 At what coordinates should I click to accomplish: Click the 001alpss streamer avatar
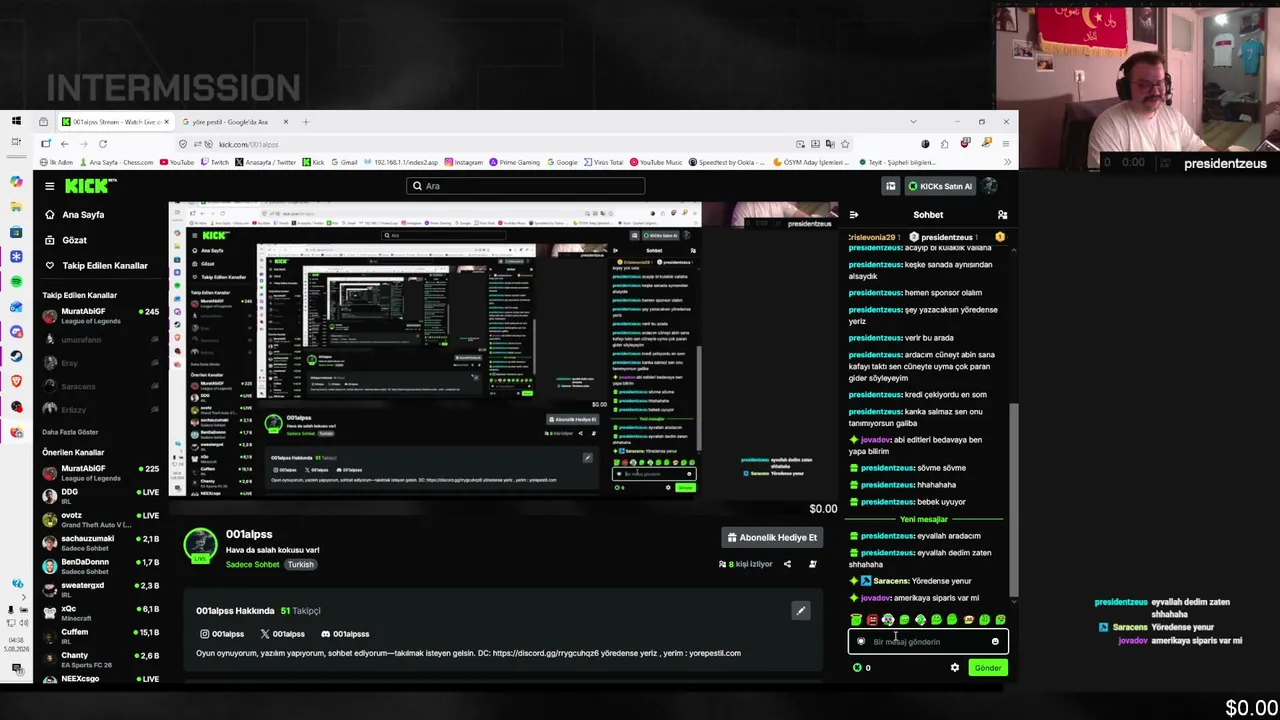click(x=200, y=545)
